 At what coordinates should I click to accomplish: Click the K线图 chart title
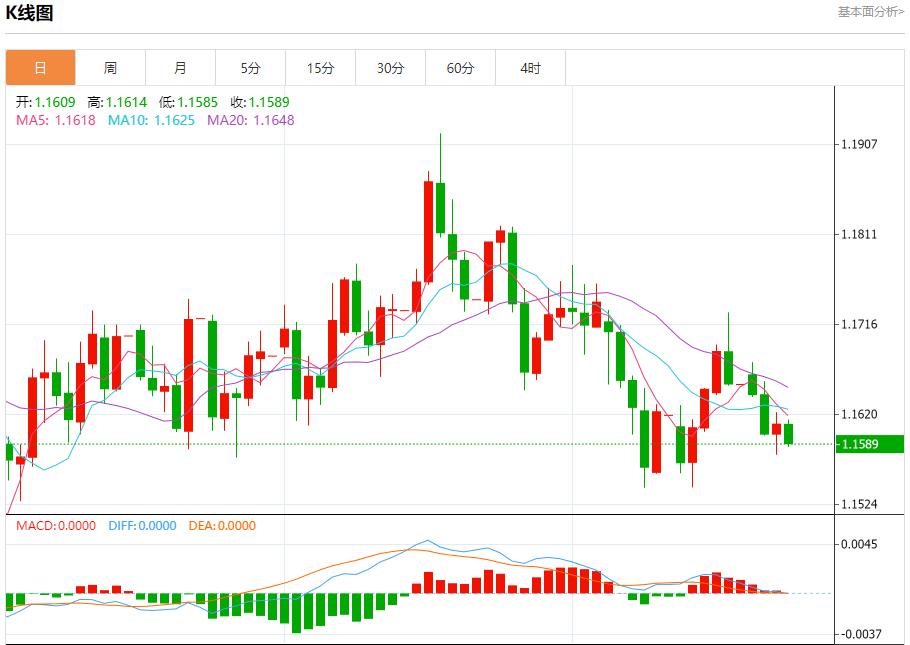(x=32, y=12)
